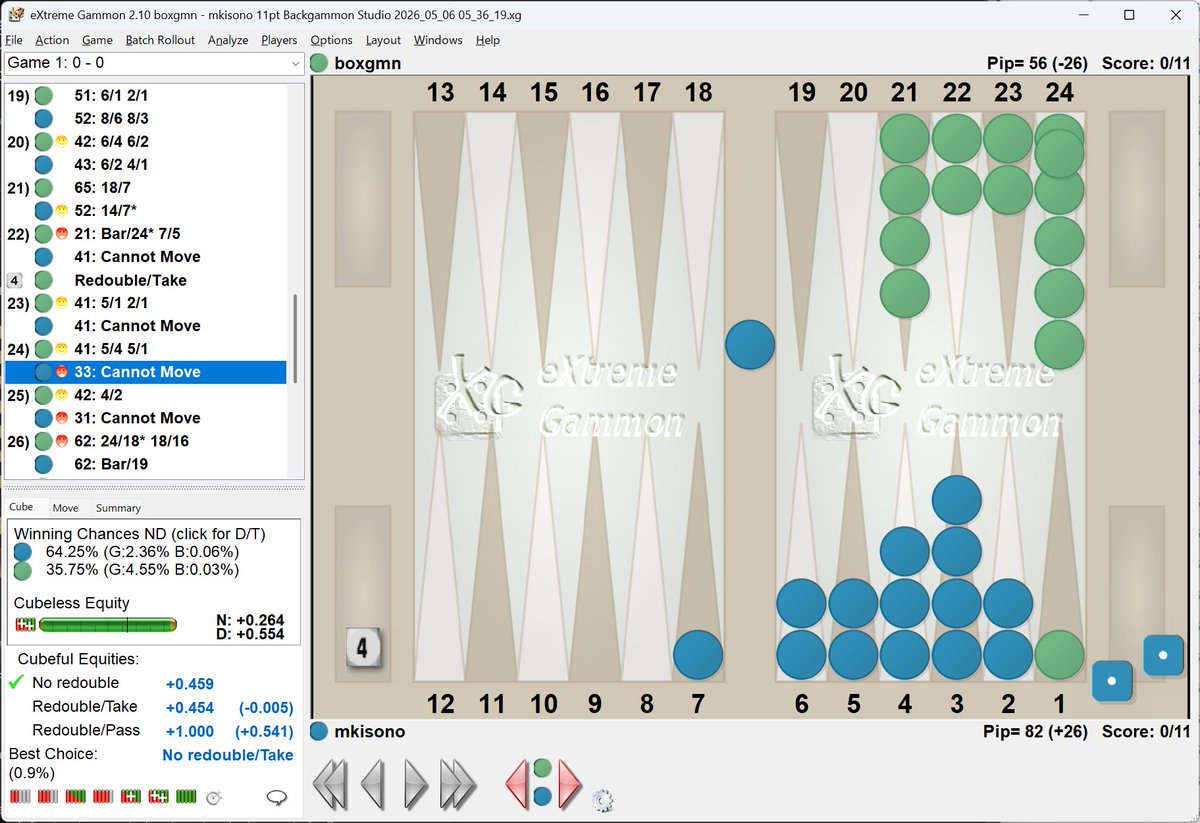Select the row 51: 6/1 2/1

146,96
